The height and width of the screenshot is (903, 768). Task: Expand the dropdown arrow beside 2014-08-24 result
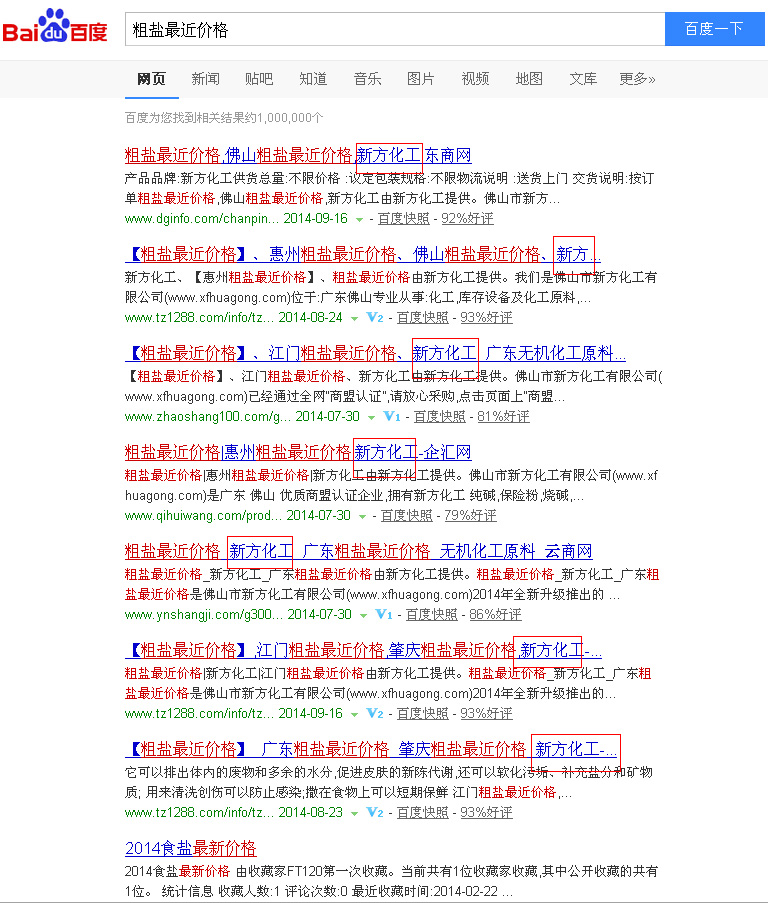pos(355,318)
